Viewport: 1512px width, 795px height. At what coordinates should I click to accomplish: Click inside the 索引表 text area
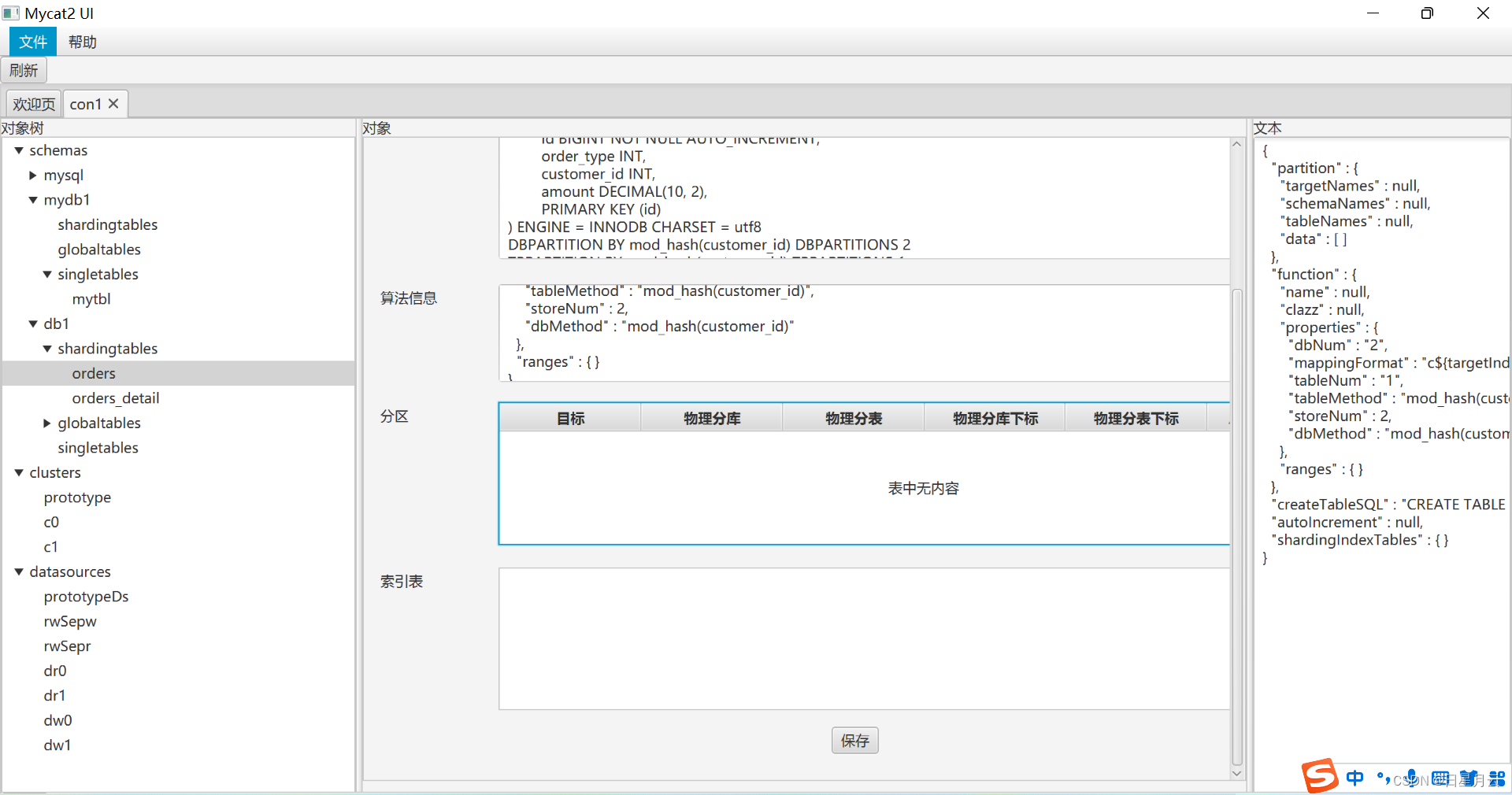(x=864, y=638)
